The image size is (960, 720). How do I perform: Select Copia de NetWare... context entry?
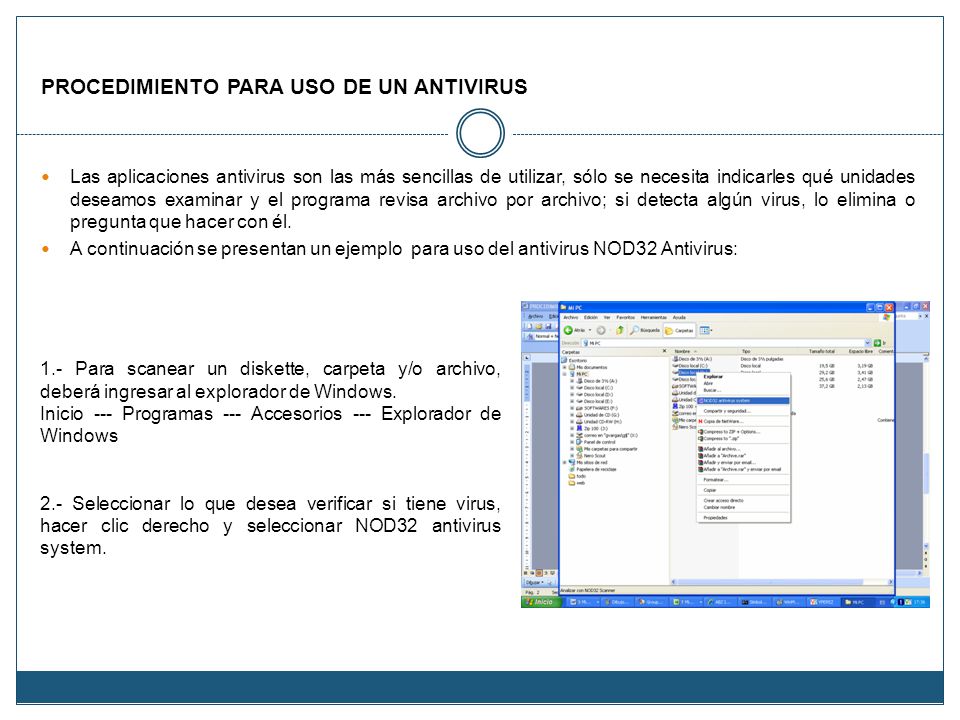[x=743, y=421]
